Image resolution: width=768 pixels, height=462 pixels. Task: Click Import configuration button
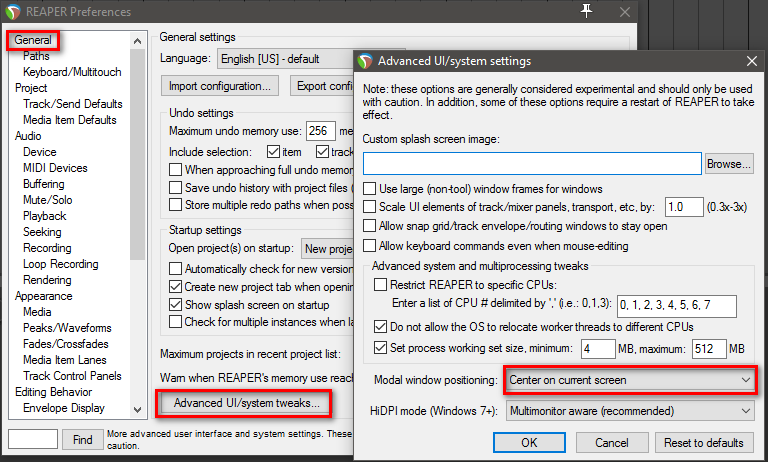[x=220, y=86]
